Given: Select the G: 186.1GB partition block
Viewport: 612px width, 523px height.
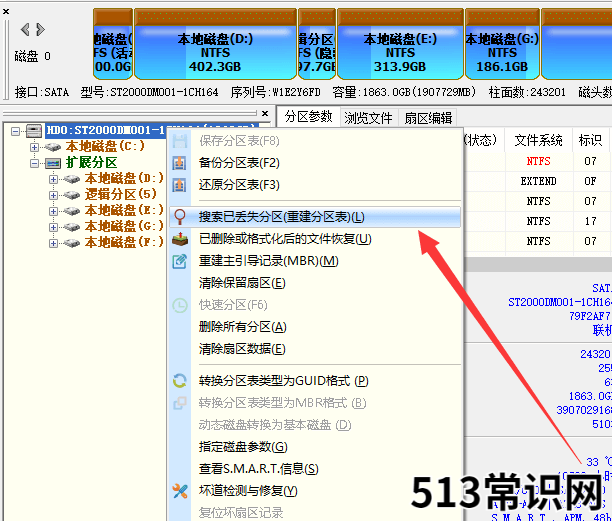Looking at the screenshot, I should pos(502,44).
